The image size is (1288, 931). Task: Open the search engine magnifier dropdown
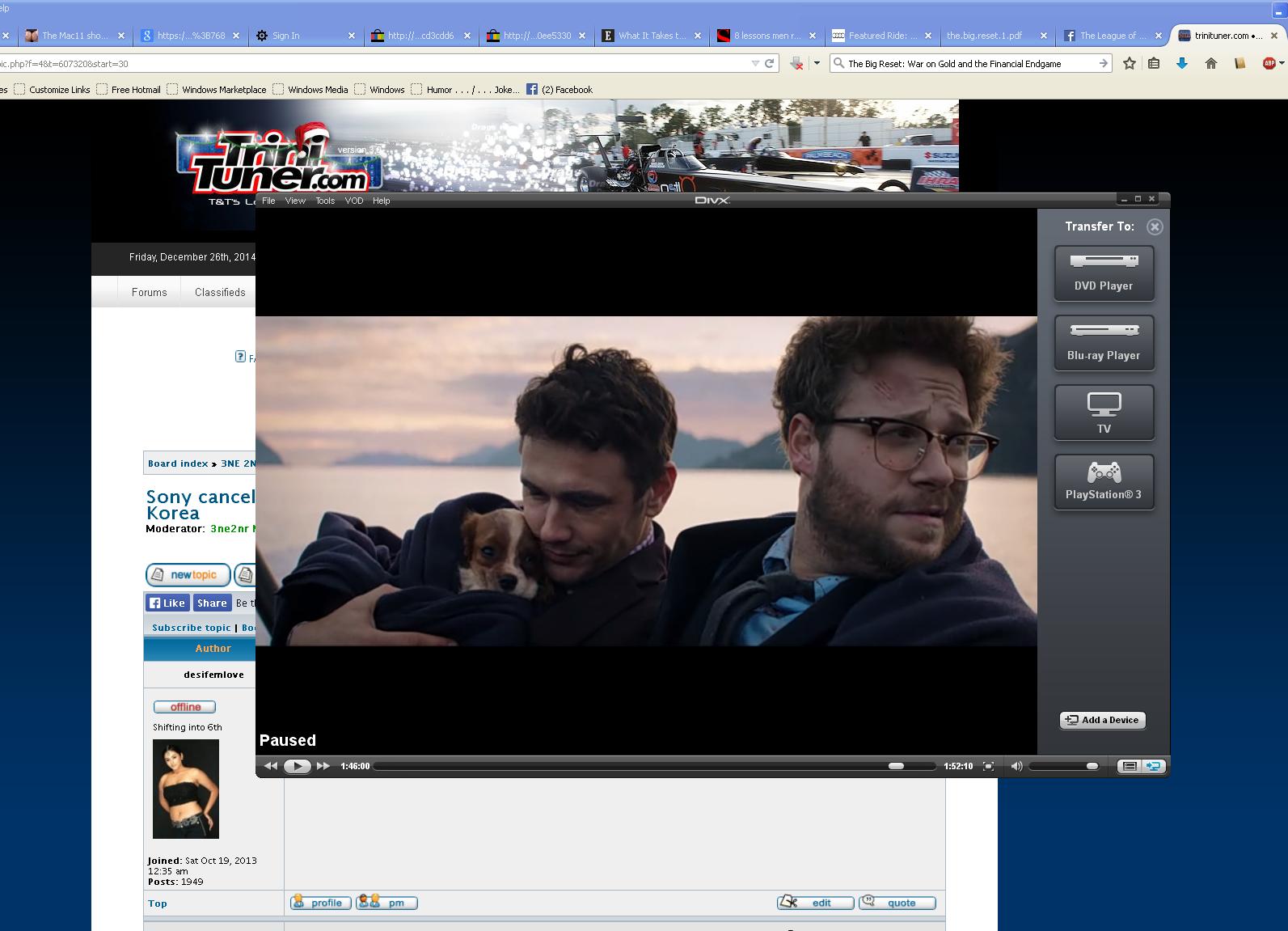(839, 63)
